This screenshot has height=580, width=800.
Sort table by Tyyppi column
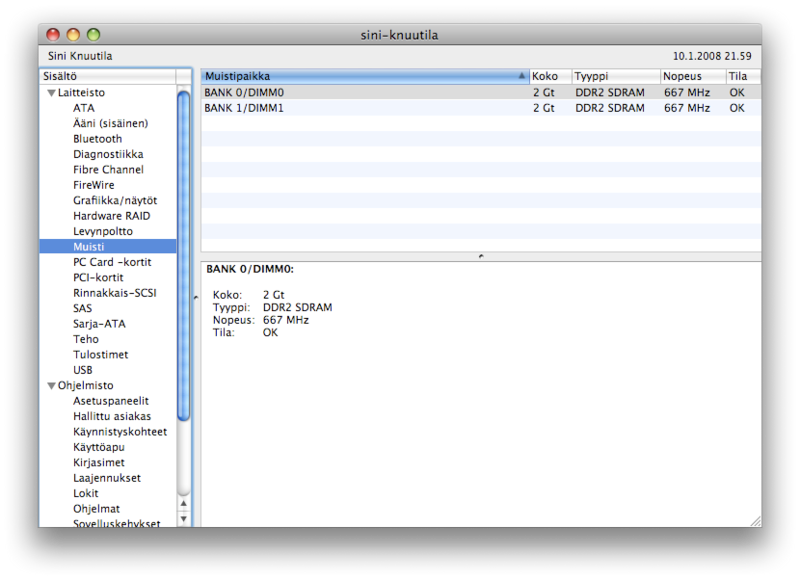click(615, 77)
